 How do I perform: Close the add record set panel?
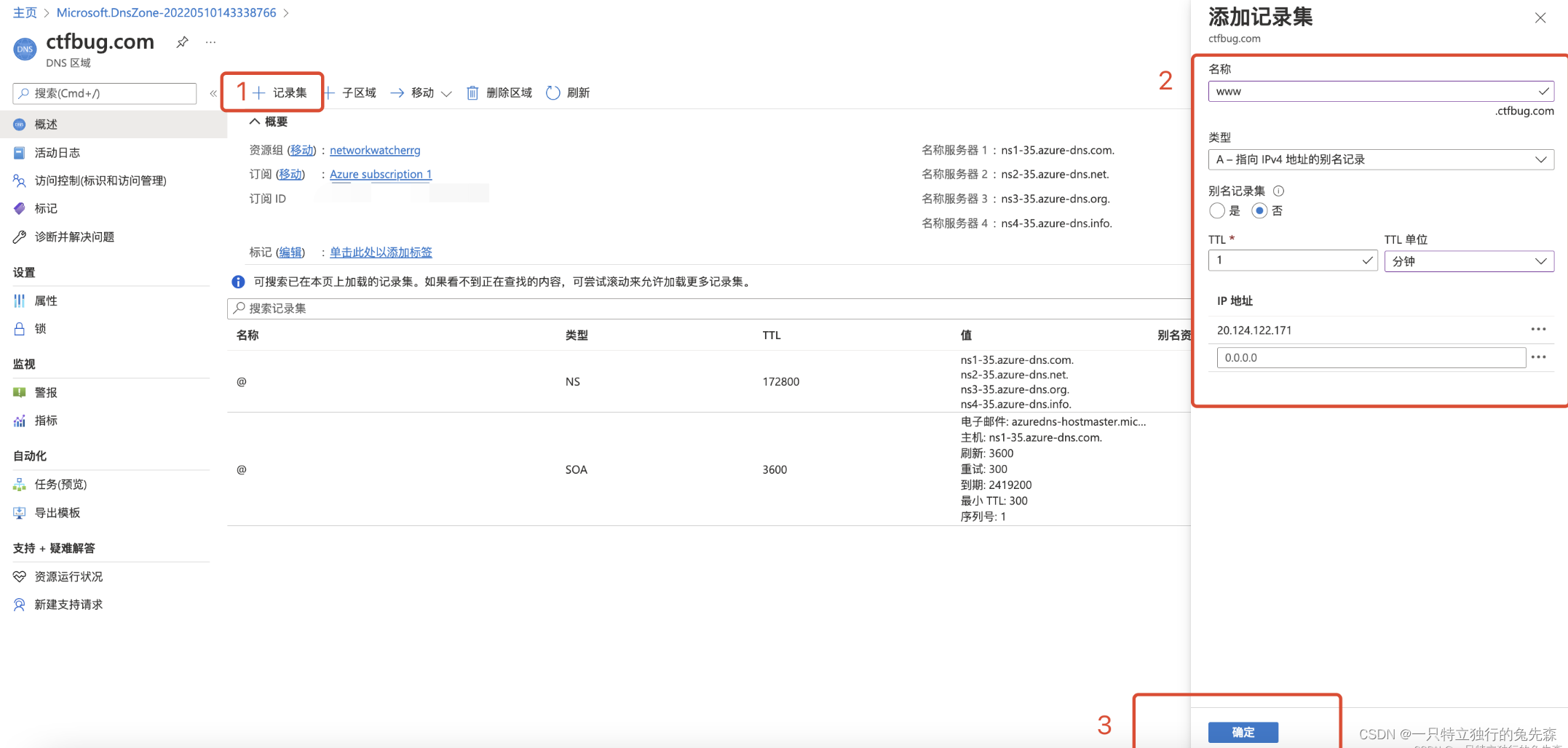pyautogui.click(x=1540, y=18)
